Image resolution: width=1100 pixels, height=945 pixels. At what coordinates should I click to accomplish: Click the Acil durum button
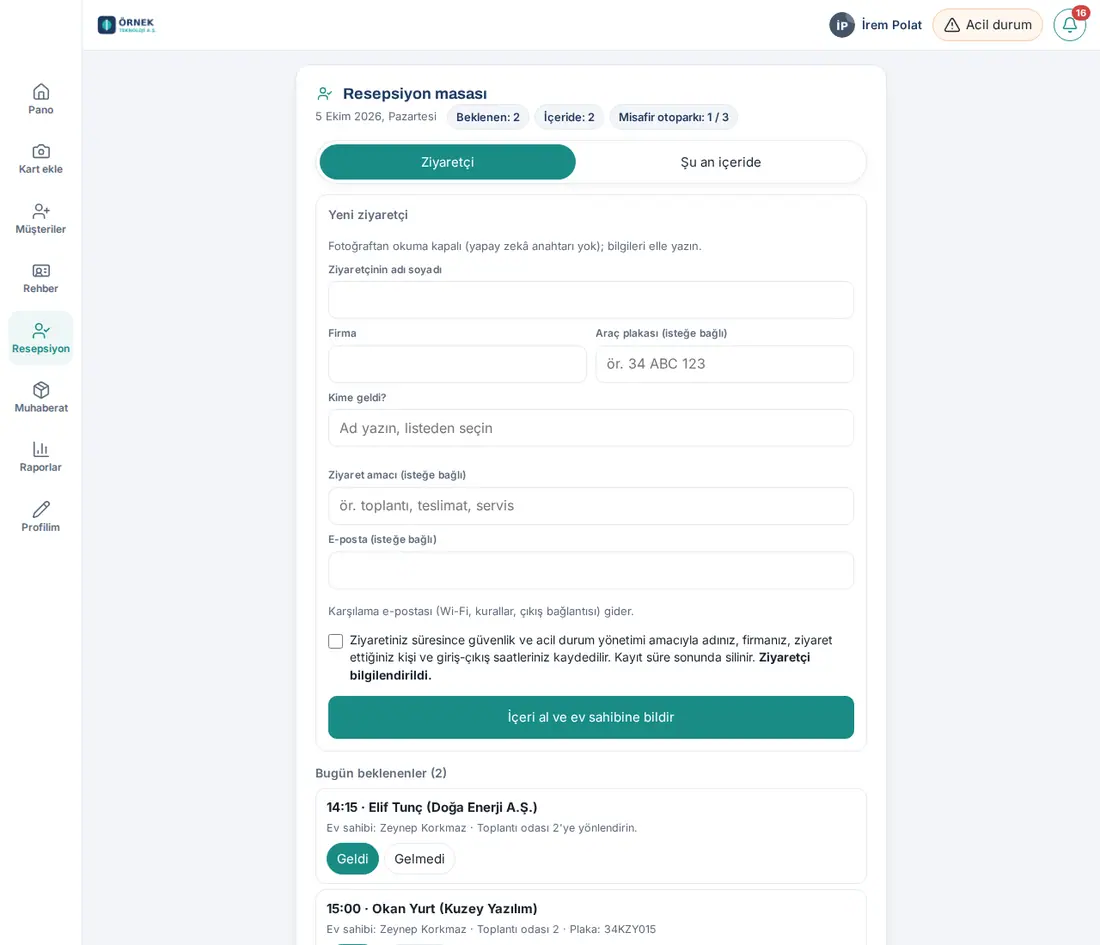(x=988, y=25)
